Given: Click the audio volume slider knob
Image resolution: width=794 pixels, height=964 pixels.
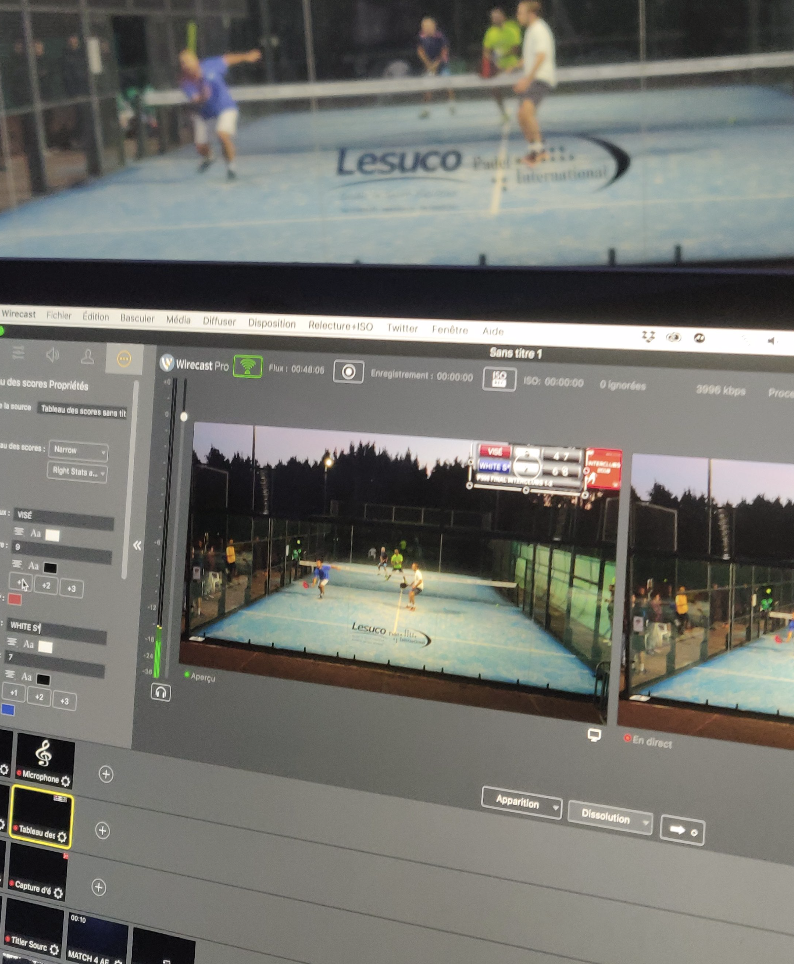Looking at the screenshot, I should (x=183, y=417).
